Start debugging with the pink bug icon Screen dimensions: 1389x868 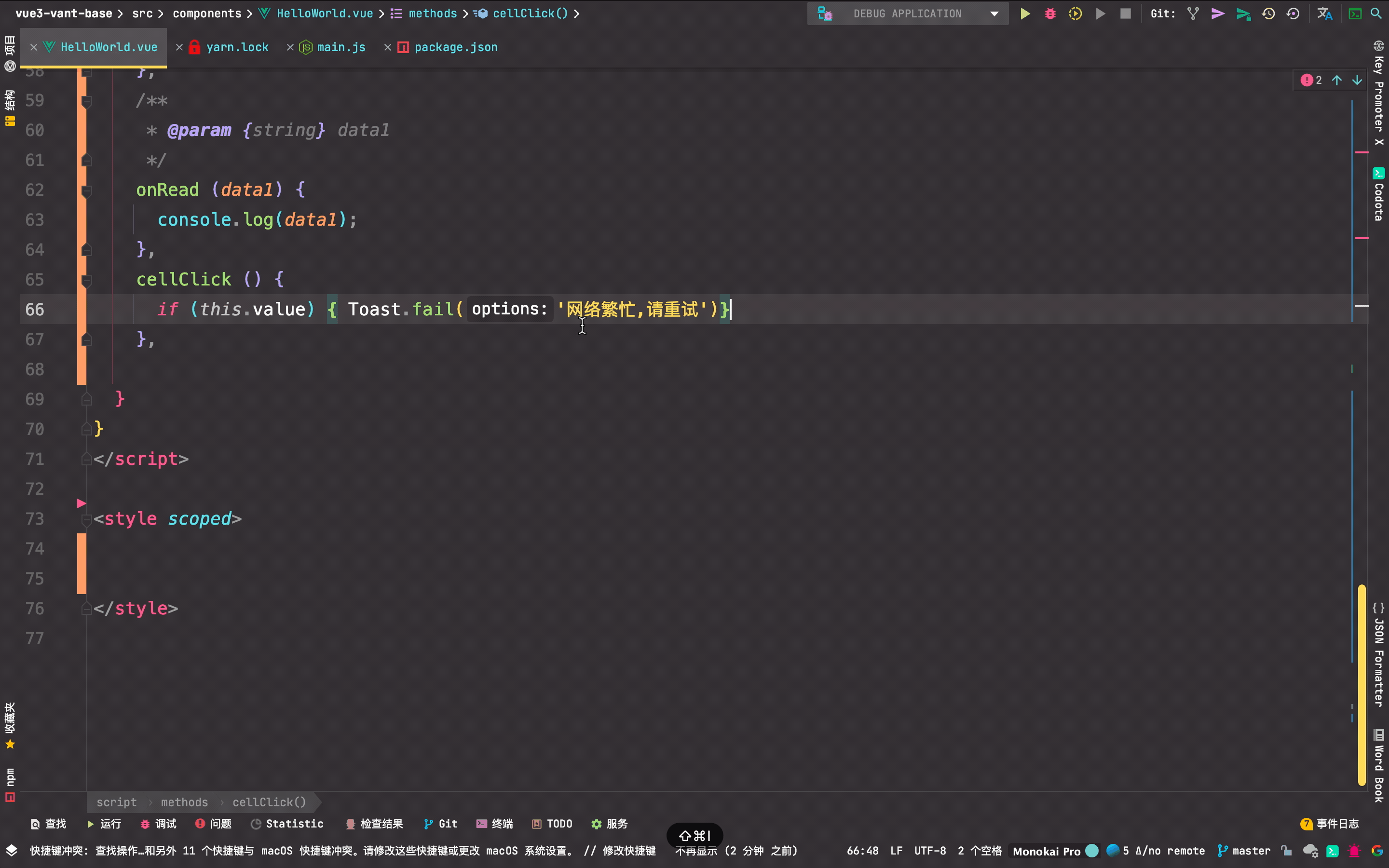click(1050, 13)
